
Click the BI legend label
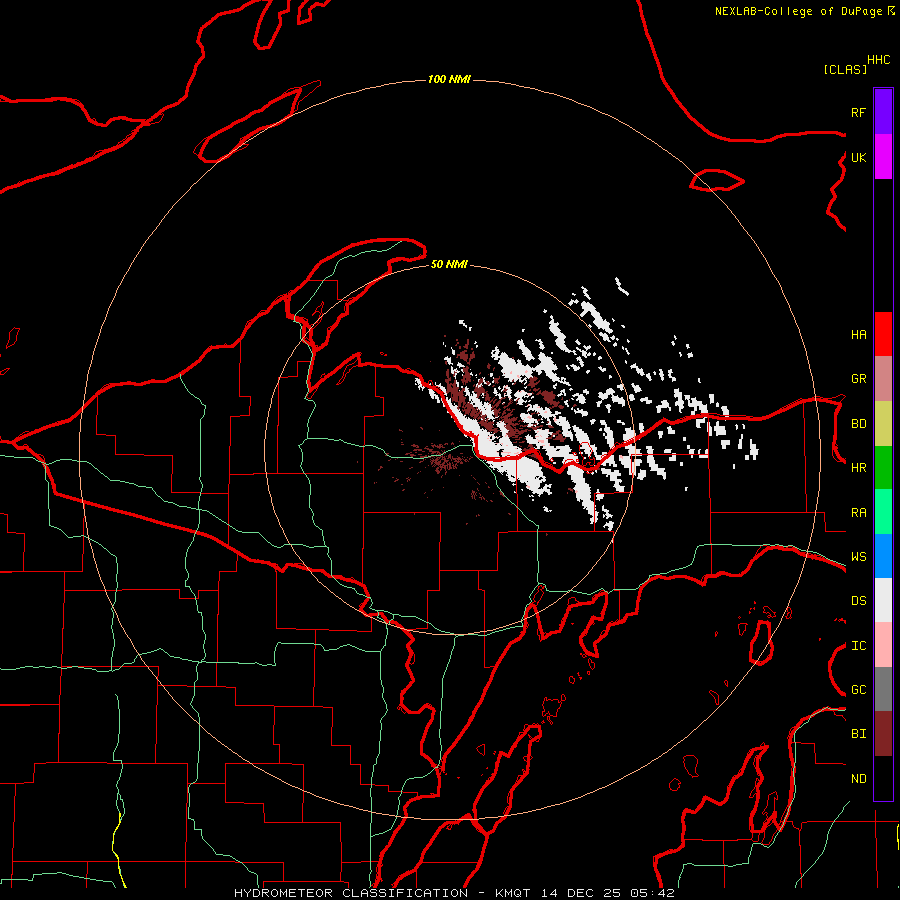[858, 734]
